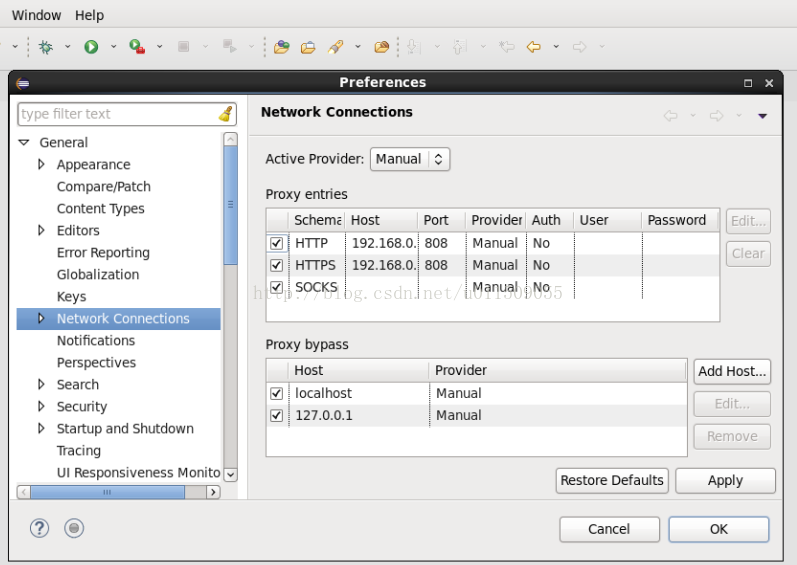Viewport: 797px width, 565px height.
Task: Expand the Appearance tree node
Action: click(x=41, y=164)
